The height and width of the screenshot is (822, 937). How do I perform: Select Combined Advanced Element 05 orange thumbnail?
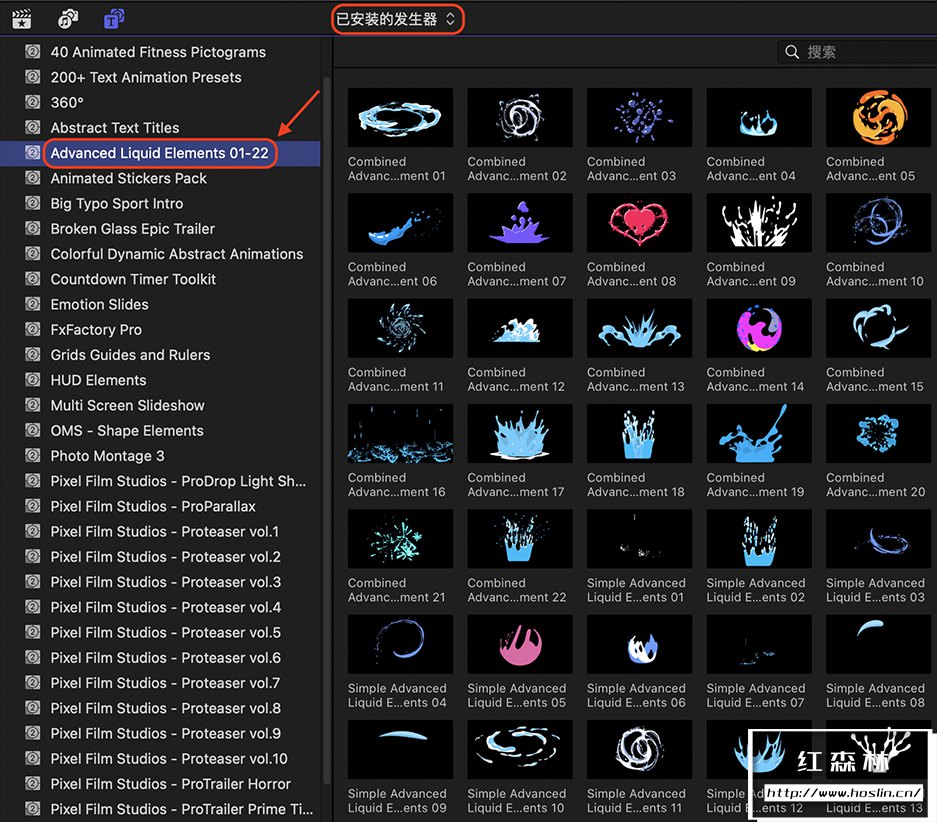click(878, 117)
